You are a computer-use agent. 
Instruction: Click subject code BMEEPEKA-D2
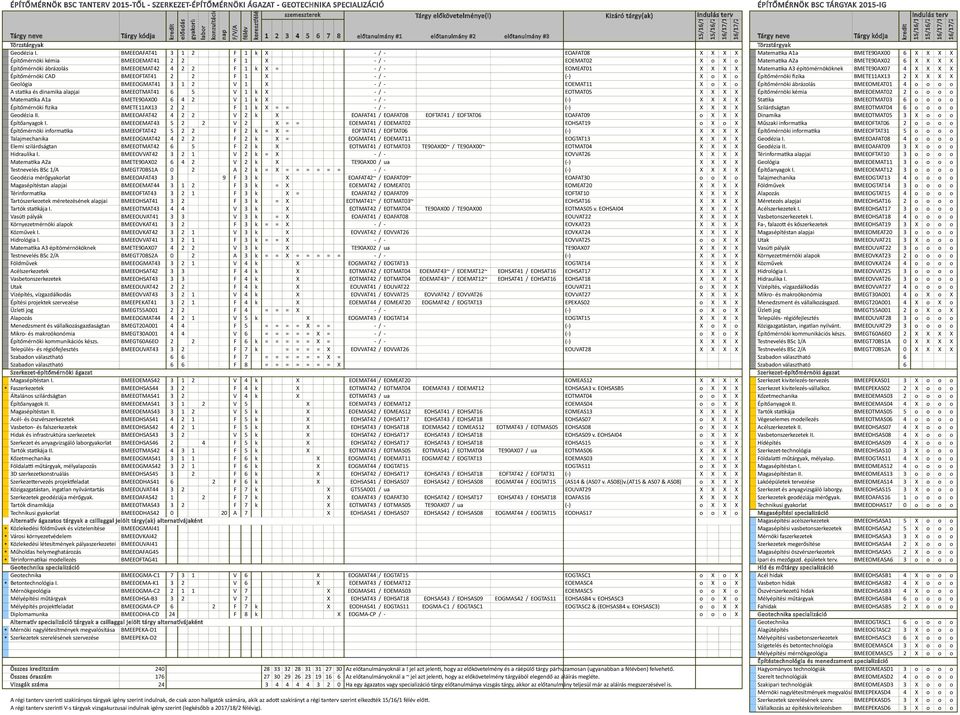(x=138, y=638)
